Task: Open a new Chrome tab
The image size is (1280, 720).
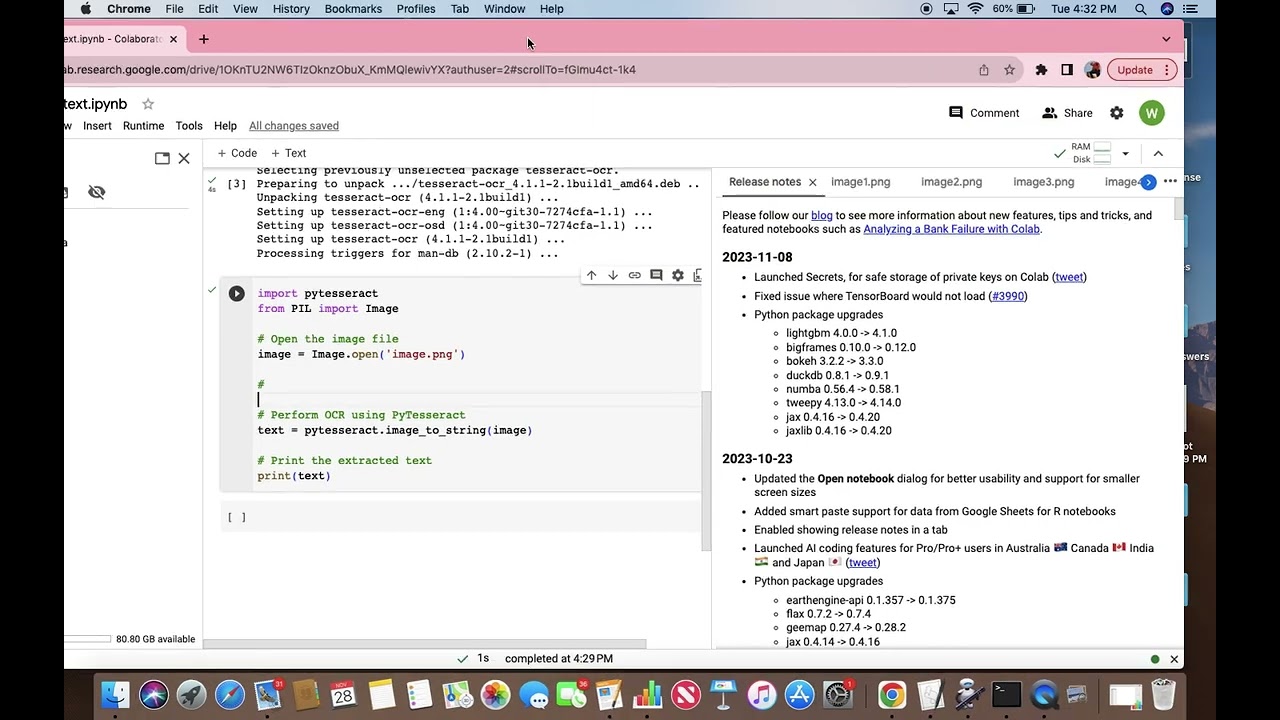Action: pos(204,39)
